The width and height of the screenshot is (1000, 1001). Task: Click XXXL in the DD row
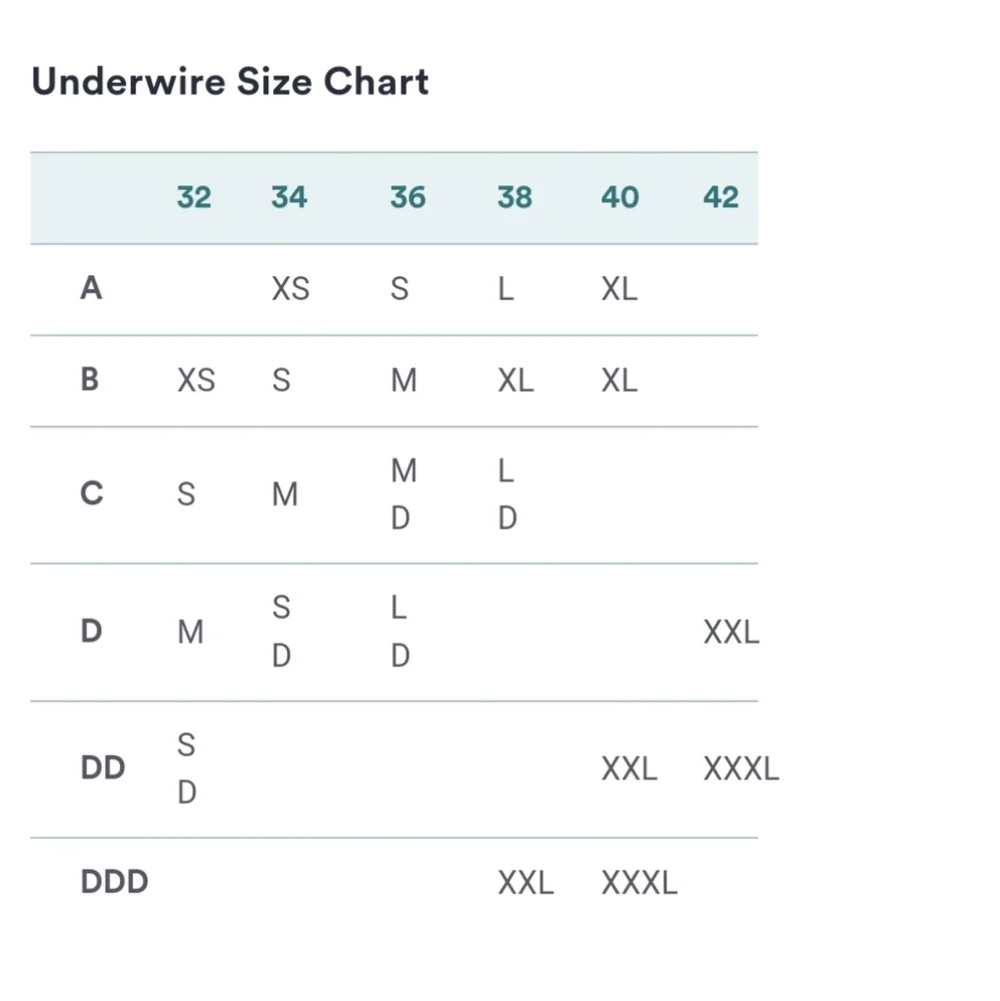pyautogui.click(x=741, y=769)
